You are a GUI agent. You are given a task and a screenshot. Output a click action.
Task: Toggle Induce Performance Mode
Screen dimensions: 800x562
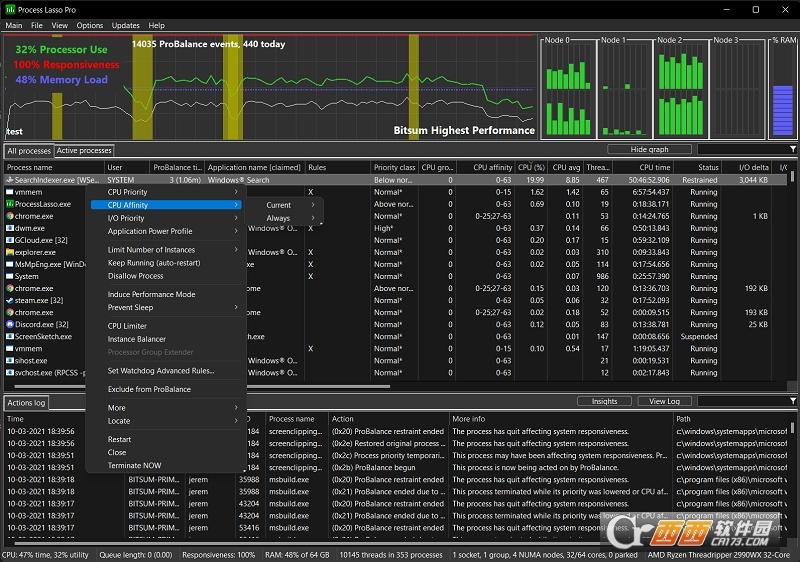[x=166, y=294]
